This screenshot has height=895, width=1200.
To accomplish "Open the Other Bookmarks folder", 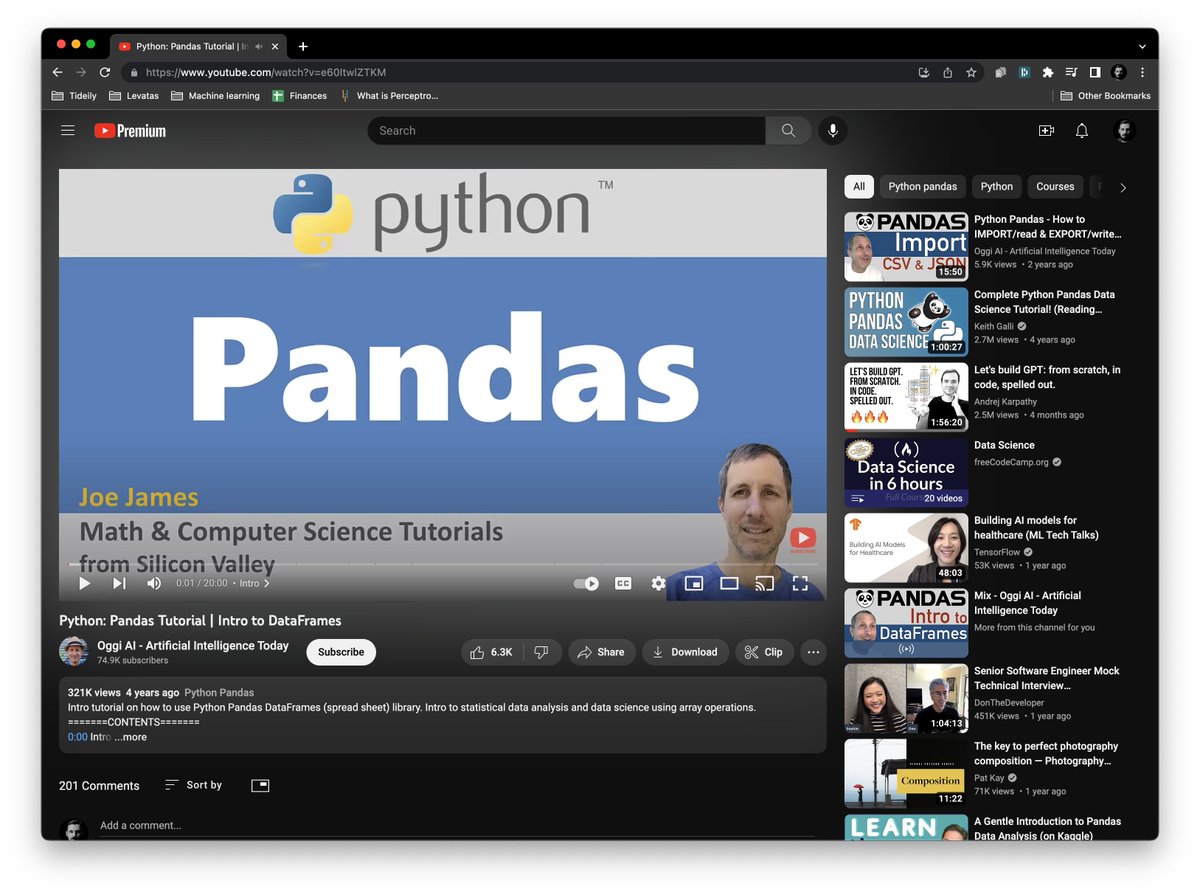I will coord(1106,96).
